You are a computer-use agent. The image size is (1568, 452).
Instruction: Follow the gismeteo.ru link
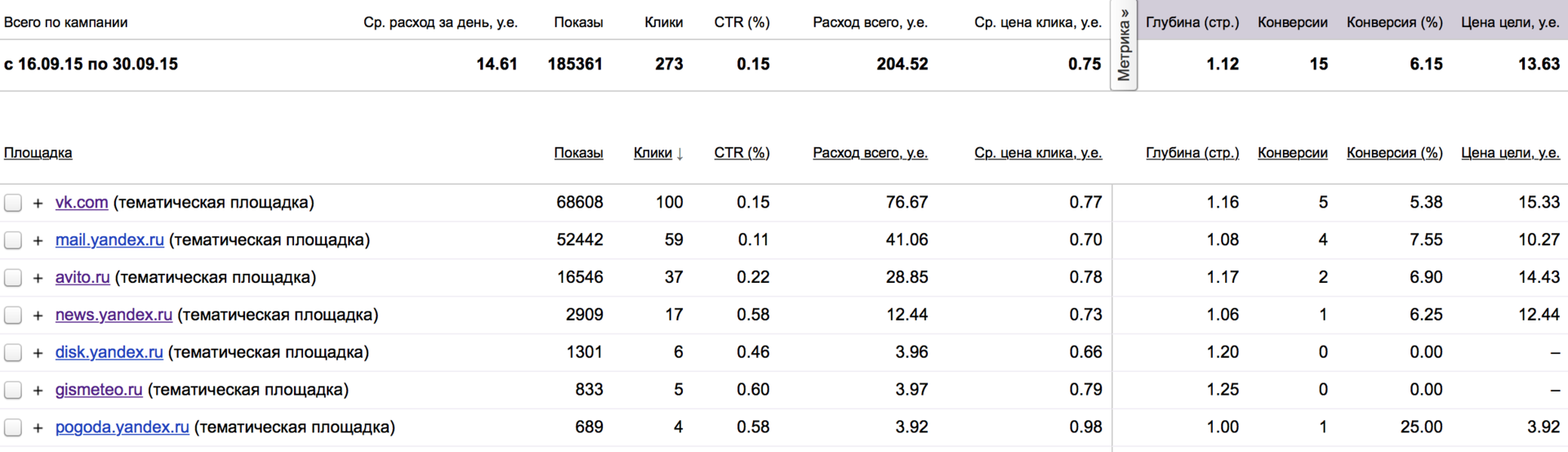(x=99, y=390)
